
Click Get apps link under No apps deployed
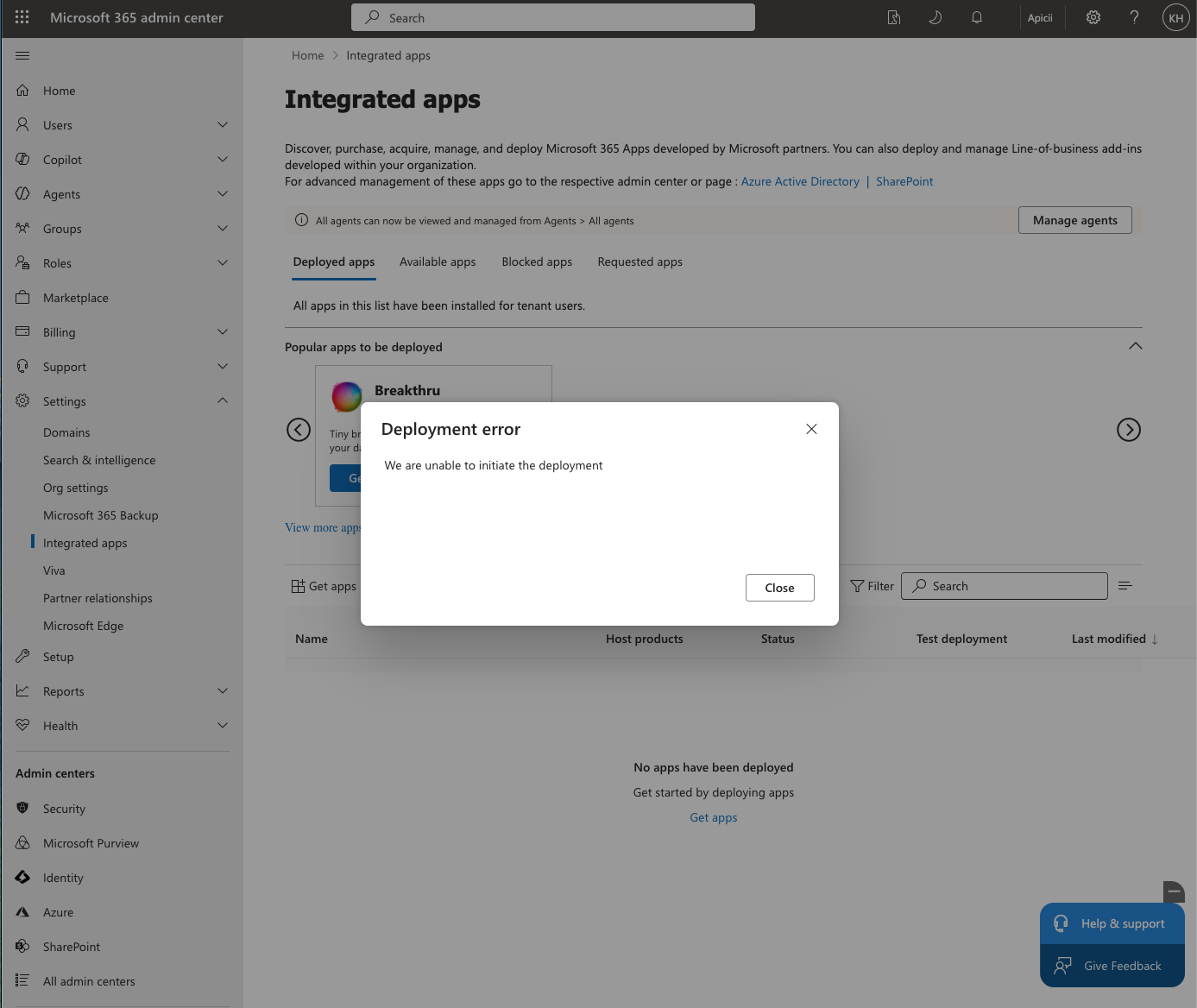[714, 817]
